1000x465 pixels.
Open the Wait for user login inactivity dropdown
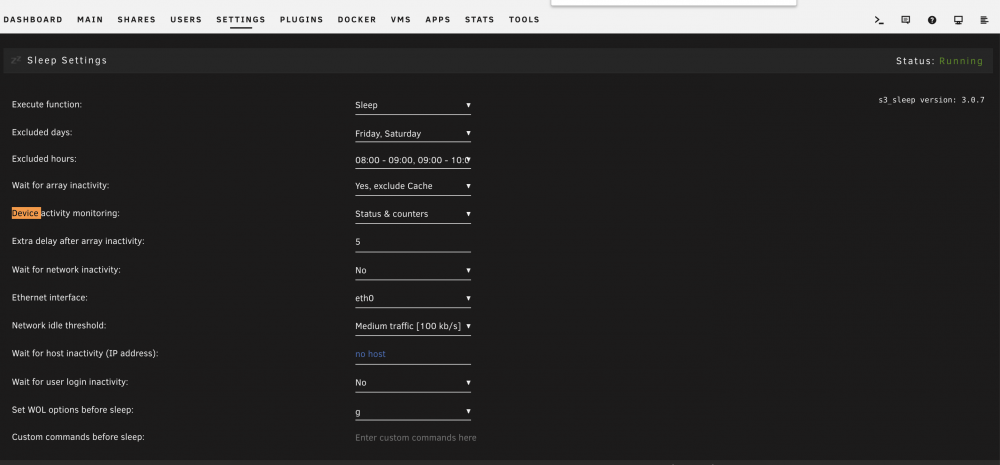tap(413, 383)
